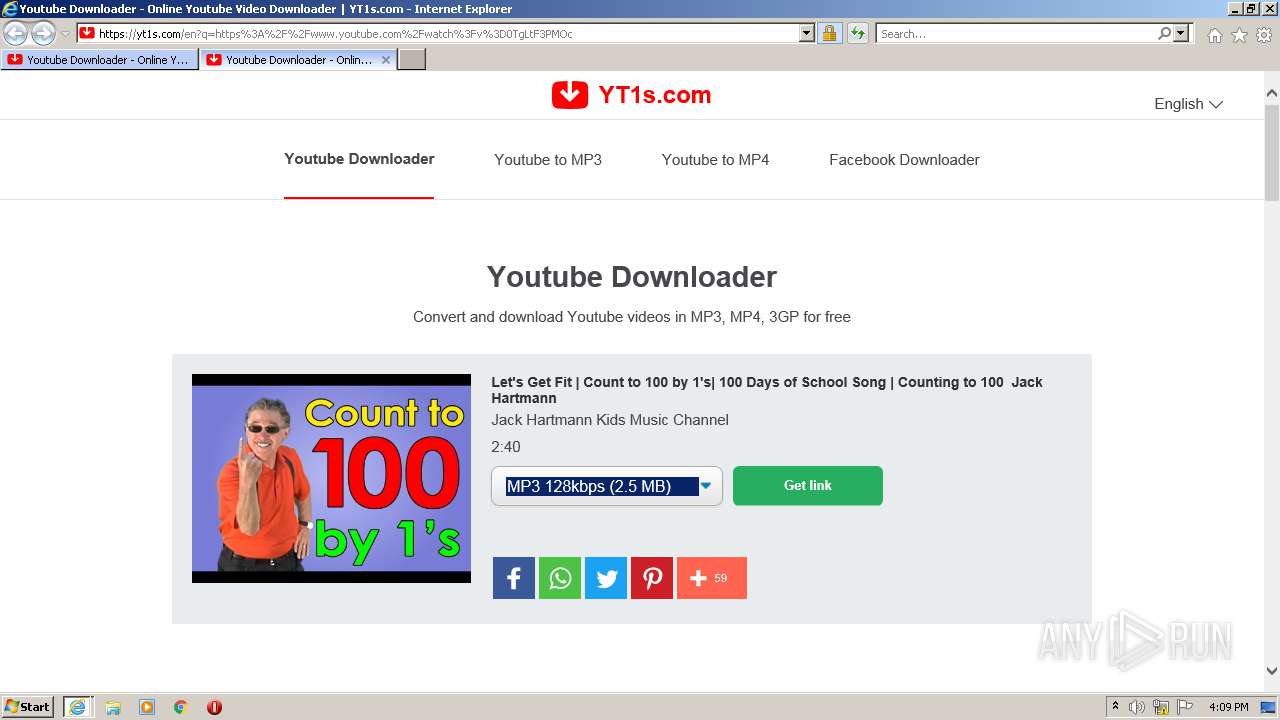
Task: Open the MP3 128kbps format dropdown
Action: [x=606, y=486]
